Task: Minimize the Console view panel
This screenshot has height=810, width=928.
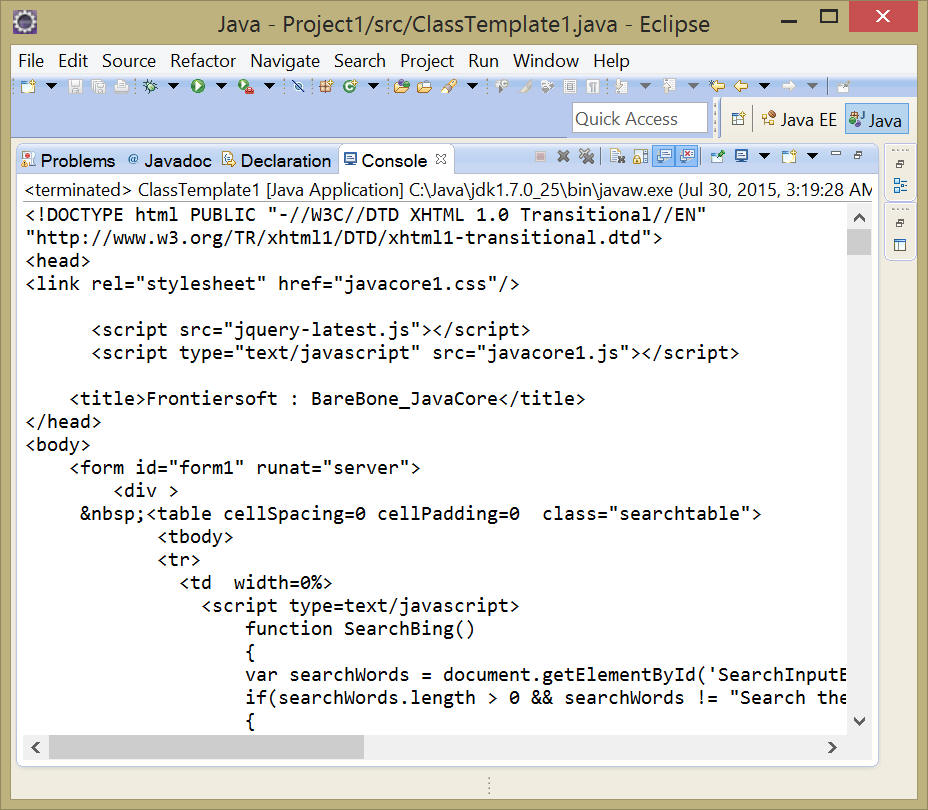Action: pos(836,154)
